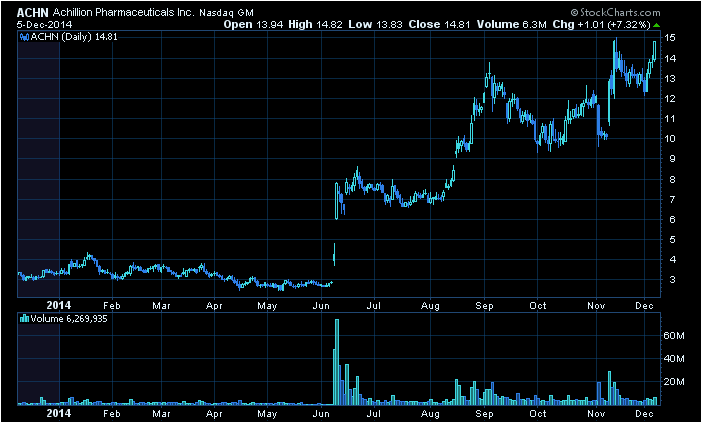Image resolution: width=702 pixels, height=423 pixels.
Task: Click the 13 label on the price axis
Action: pyautogui.click(x=670, y=79)
